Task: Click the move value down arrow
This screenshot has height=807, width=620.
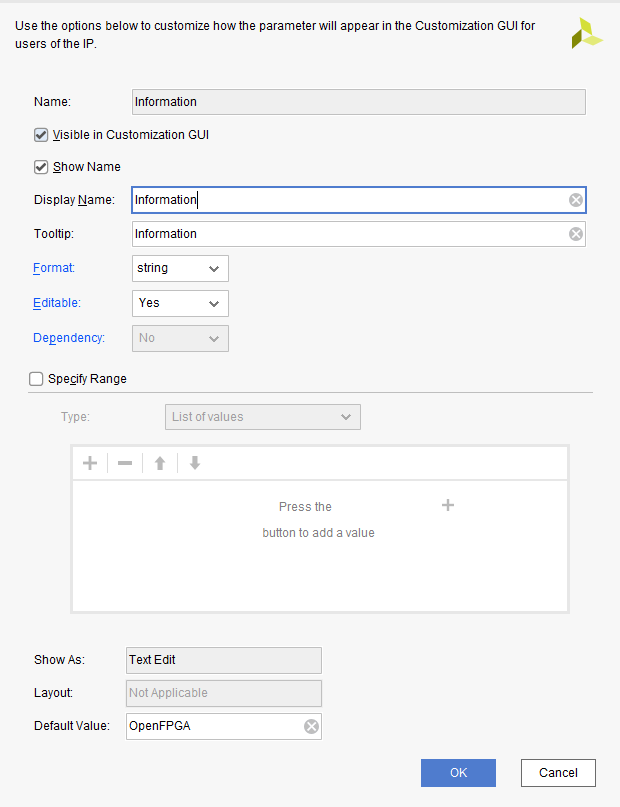Action: tap(195, 463)
